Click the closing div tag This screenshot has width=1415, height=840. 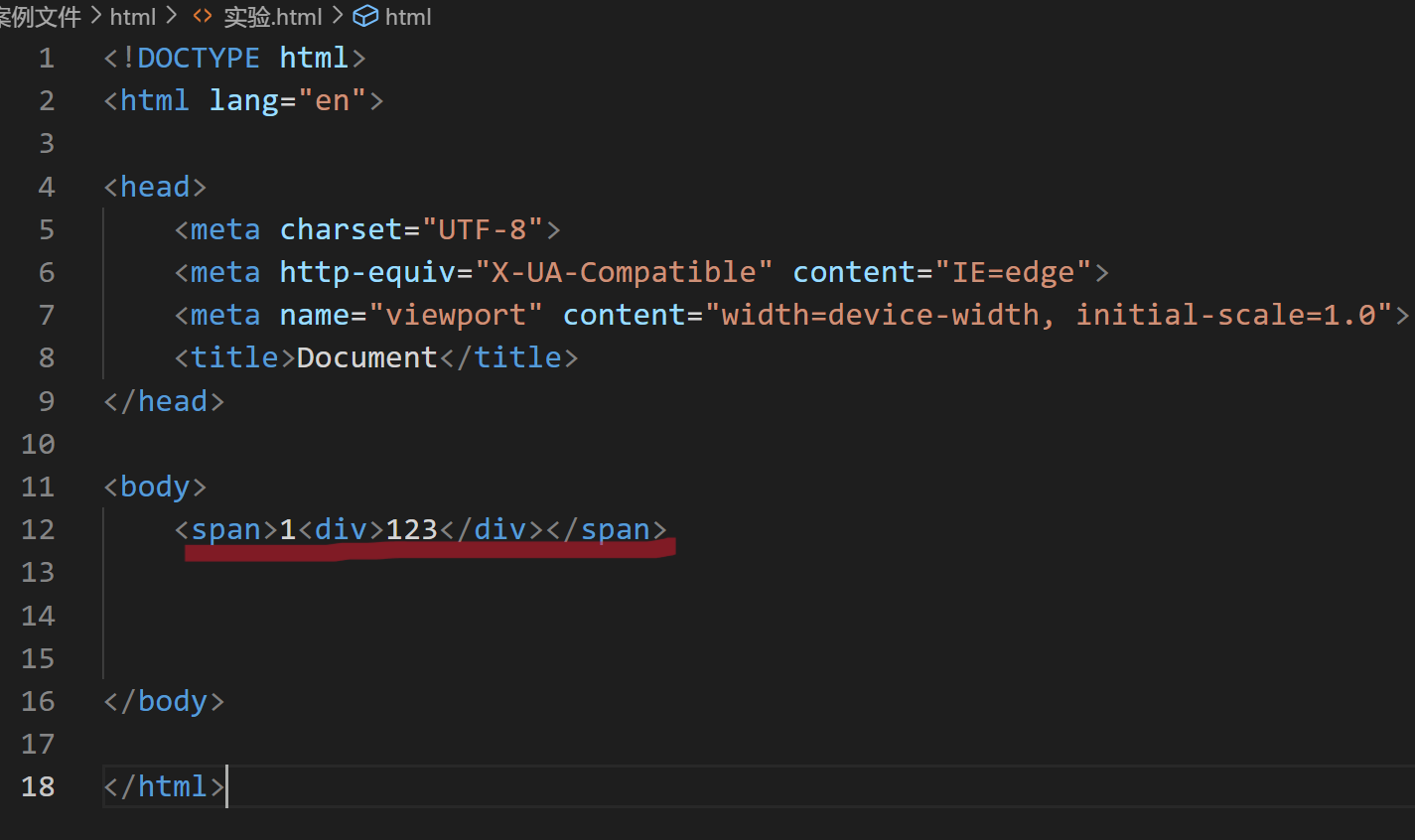click(492, 529)
